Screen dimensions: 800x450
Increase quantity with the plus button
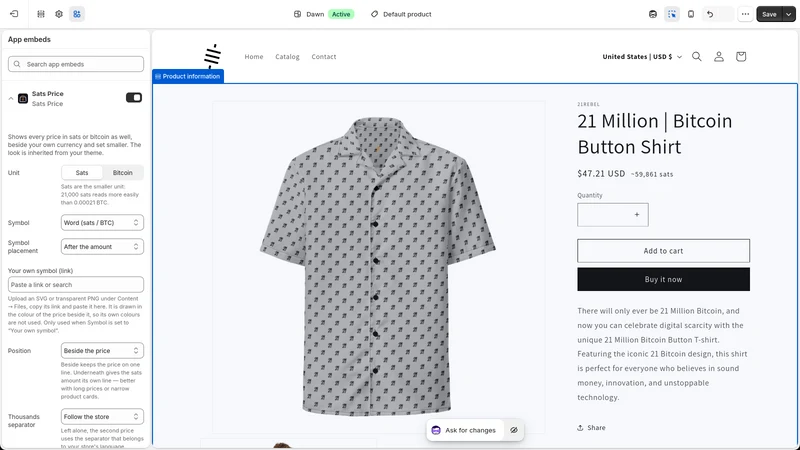pyautogui.click(x=637, y=215)
